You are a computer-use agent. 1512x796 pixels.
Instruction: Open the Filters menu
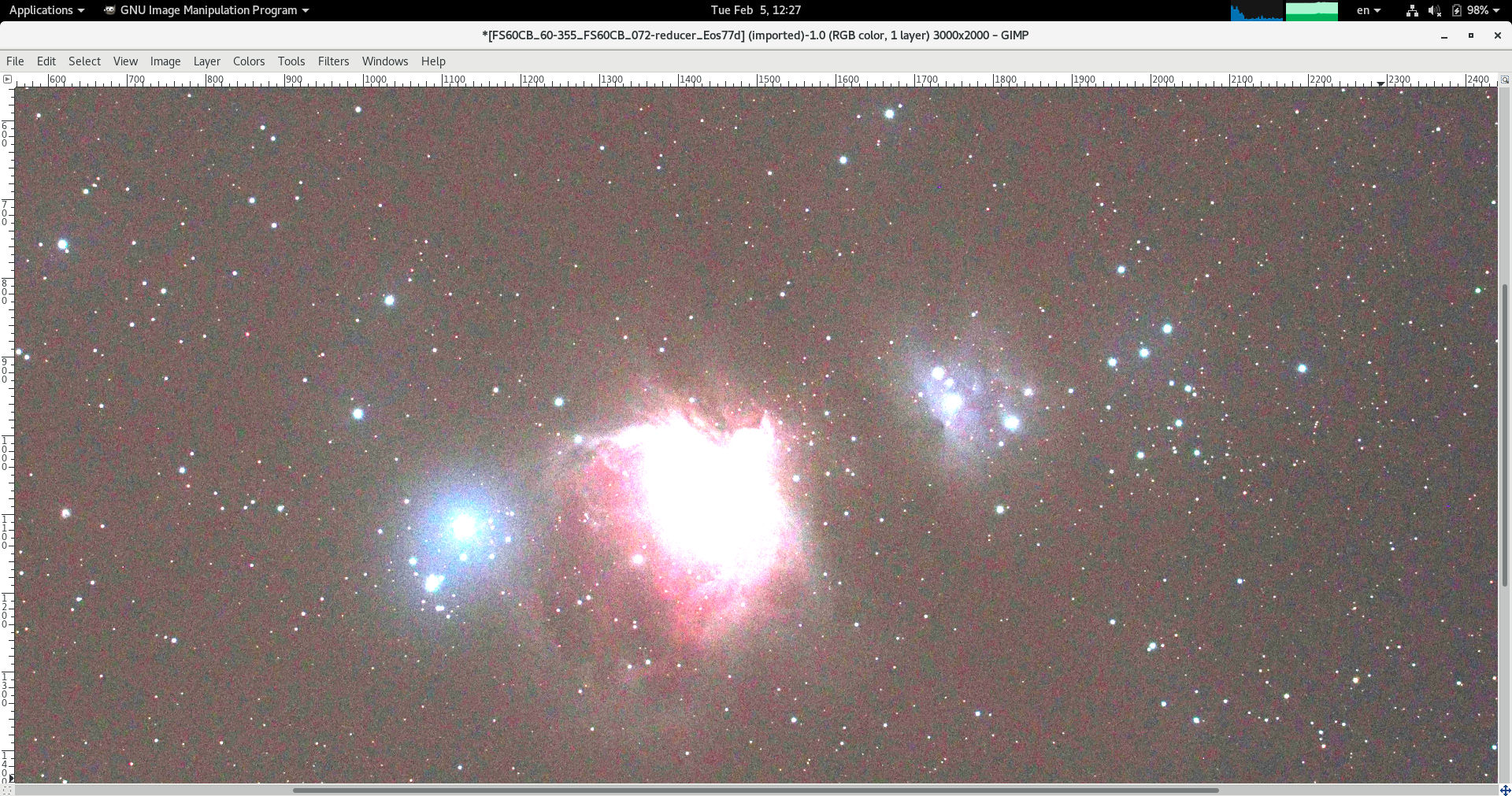pyautogui.click(x=333, y=61)
